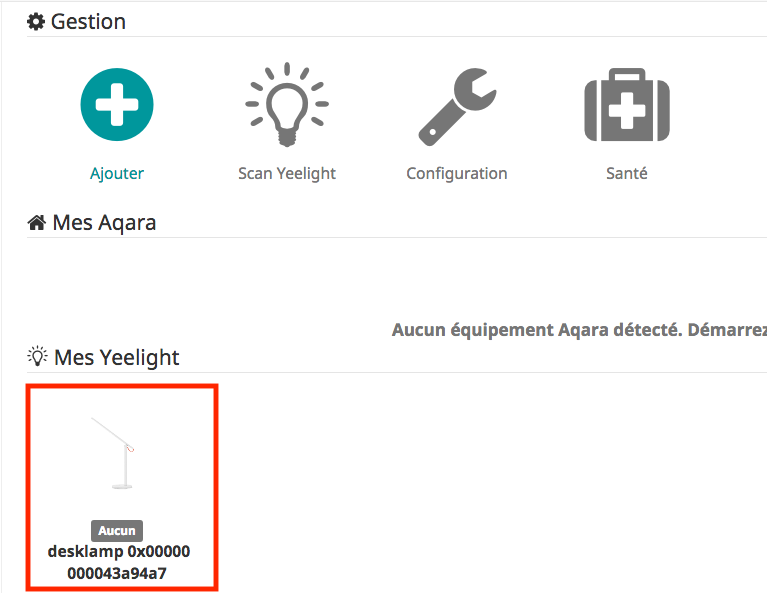Click the white cross inside Ajouter circle
The width and height of the screenshot is (767, 593).
click(117, 105)
